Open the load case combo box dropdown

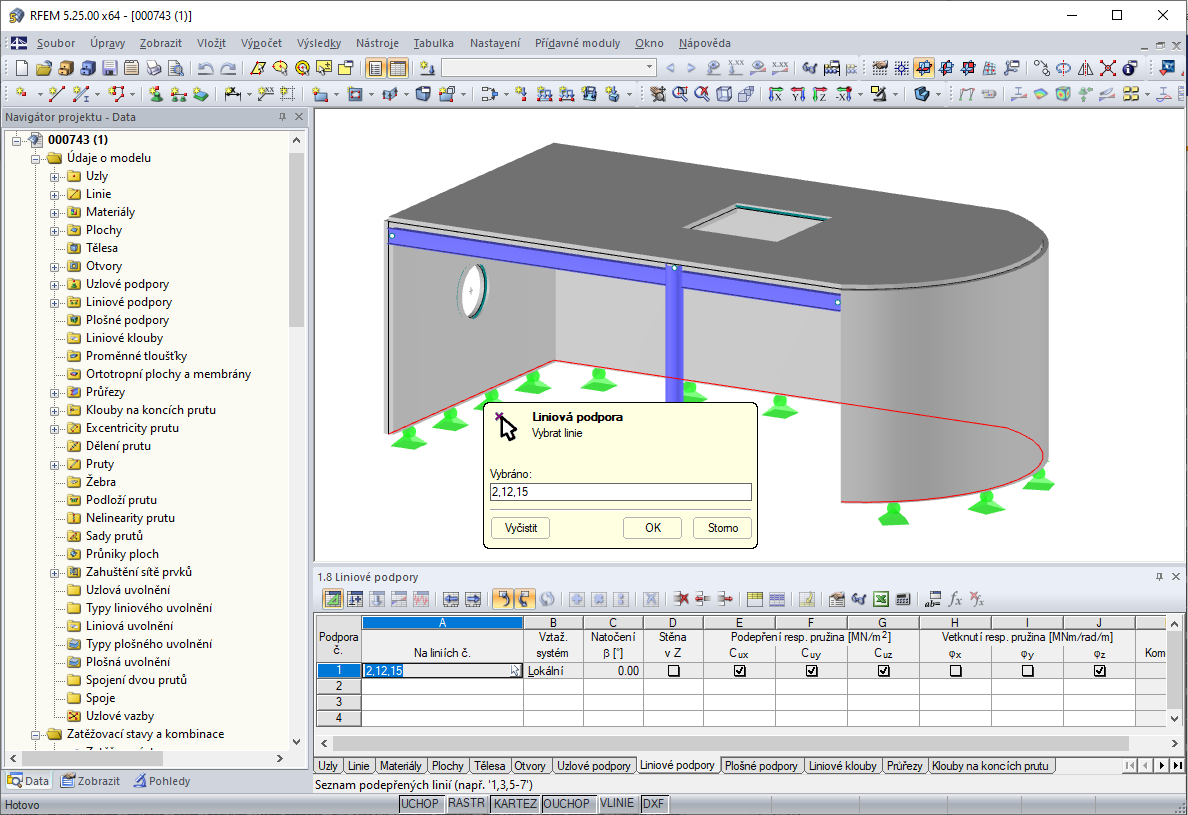649,67
